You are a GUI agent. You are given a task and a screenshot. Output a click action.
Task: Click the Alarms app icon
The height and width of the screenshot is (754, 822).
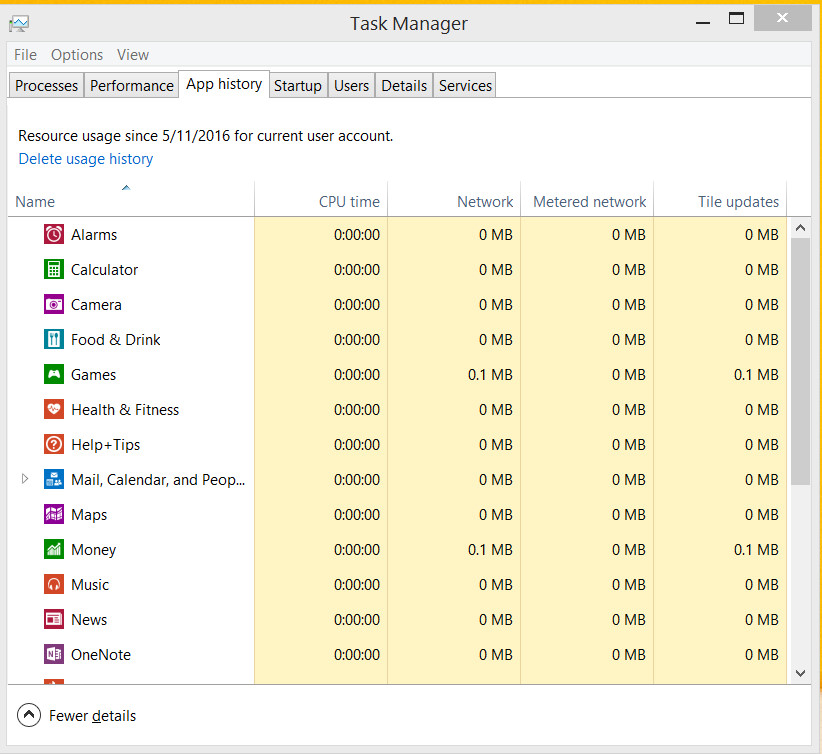coord(54,235)
